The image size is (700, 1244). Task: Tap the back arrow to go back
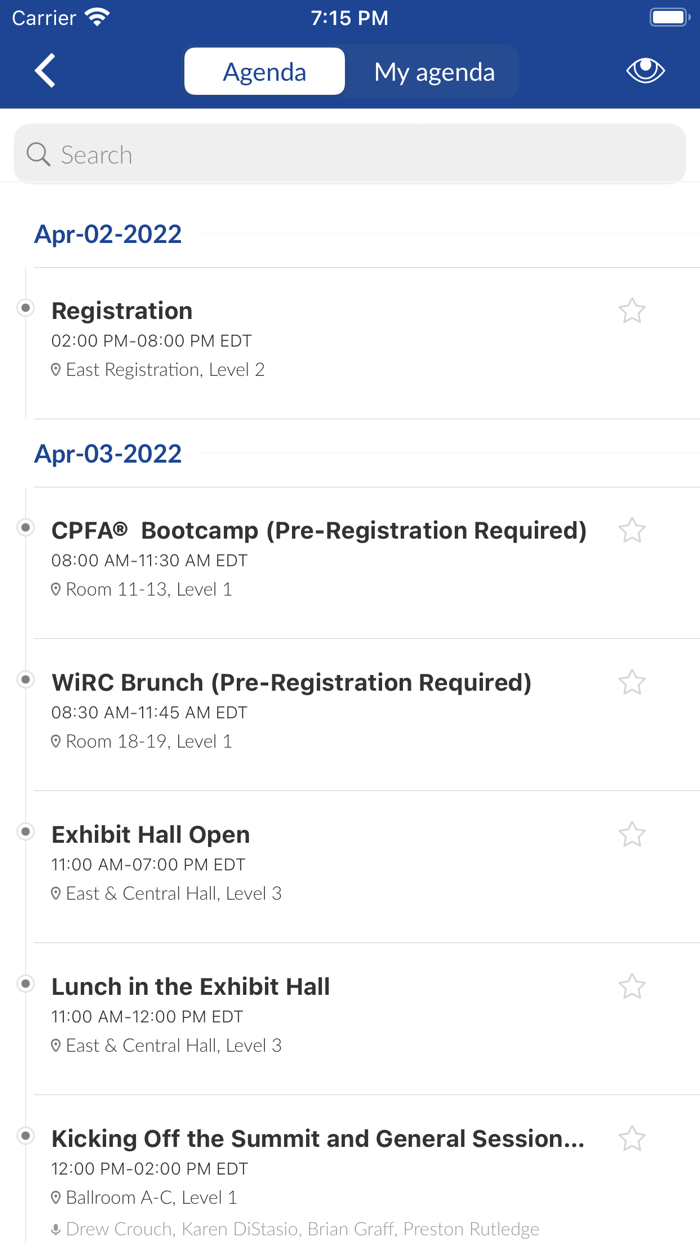coord(42,70)
